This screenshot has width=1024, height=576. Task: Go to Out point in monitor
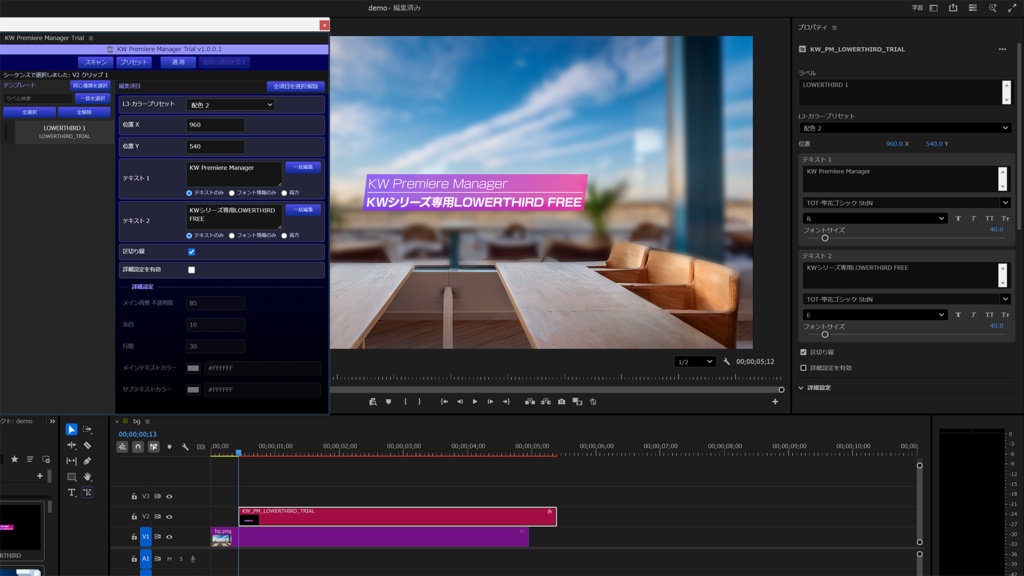[x=506, y=402]
